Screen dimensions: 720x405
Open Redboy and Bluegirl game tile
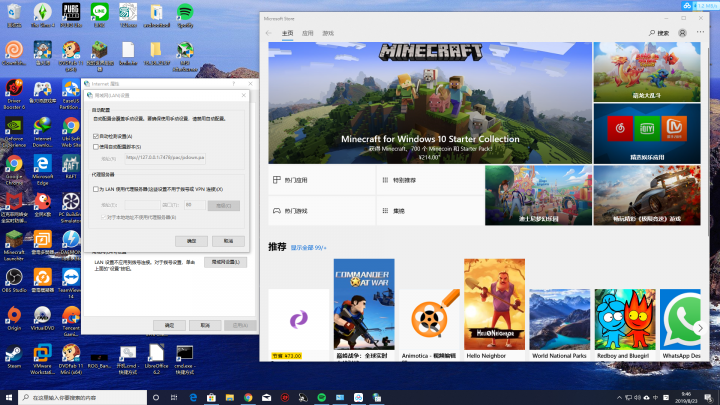[625, 324]
